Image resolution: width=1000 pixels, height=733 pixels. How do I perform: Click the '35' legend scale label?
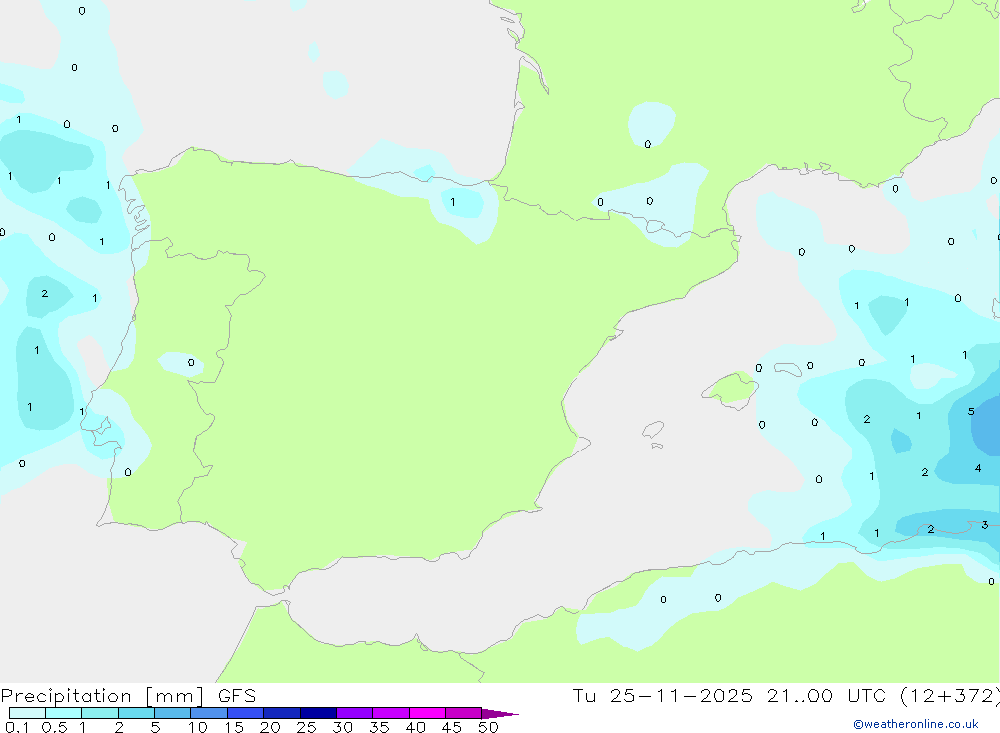379,727
